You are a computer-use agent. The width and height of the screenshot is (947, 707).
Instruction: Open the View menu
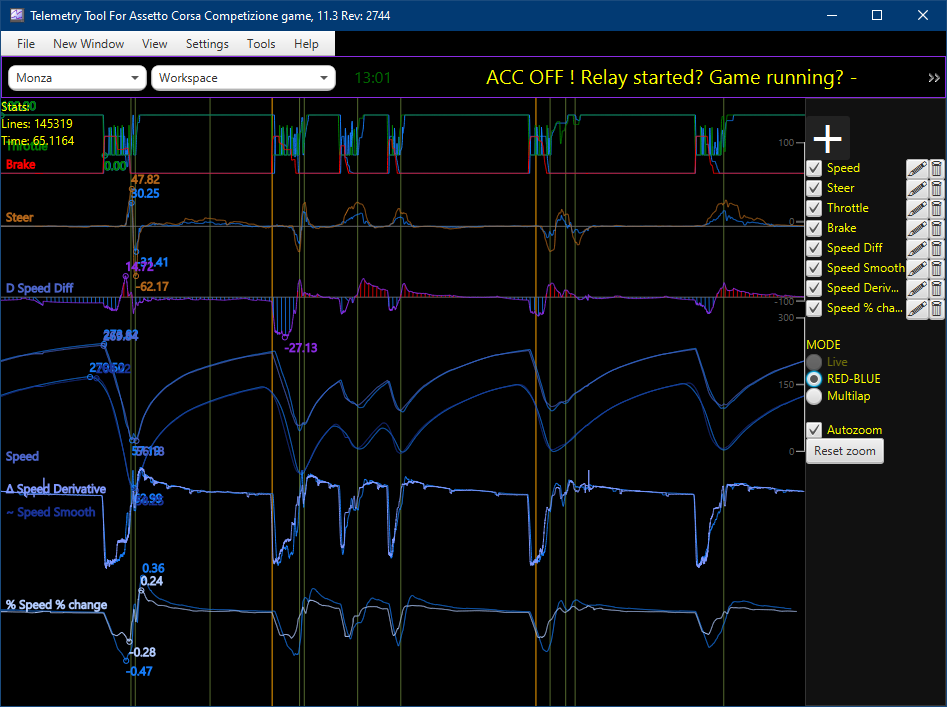coord(155,43)
